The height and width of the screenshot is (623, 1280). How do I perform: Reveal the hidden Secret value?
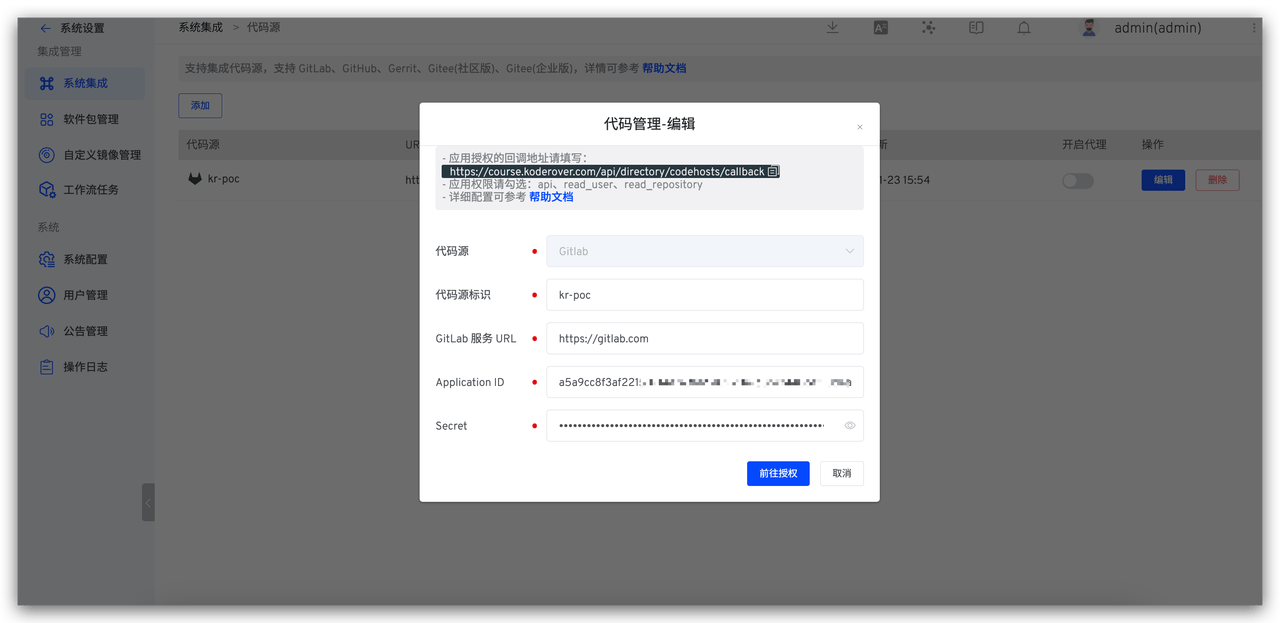coord(849,425)
